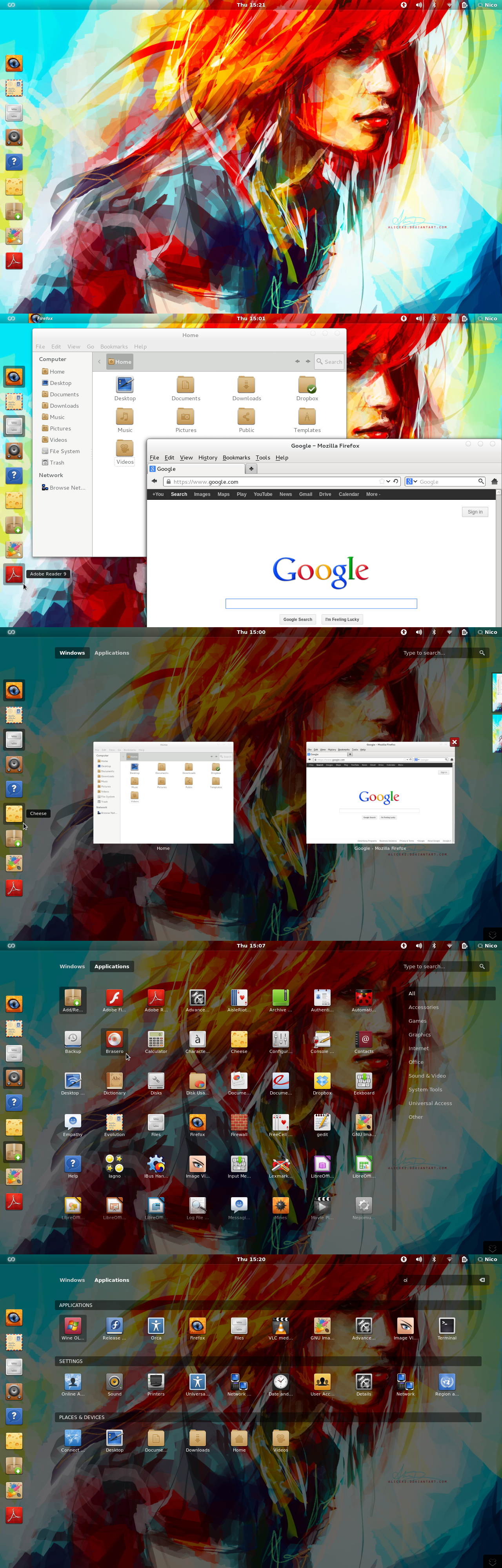Launch AisleRiot Solitaire from the grid
Screen dimensions: 502x1568
239,1001
